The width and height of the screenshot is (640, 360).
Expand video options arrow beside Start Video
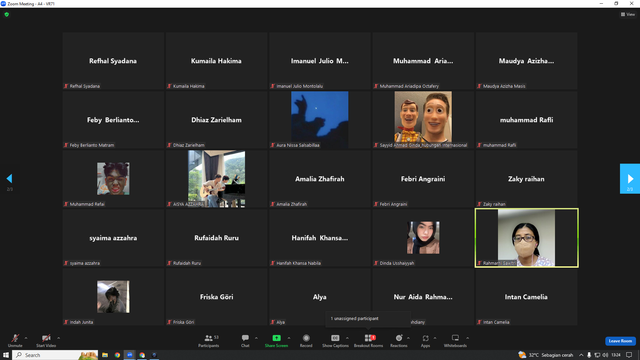[x=58, y=338]
